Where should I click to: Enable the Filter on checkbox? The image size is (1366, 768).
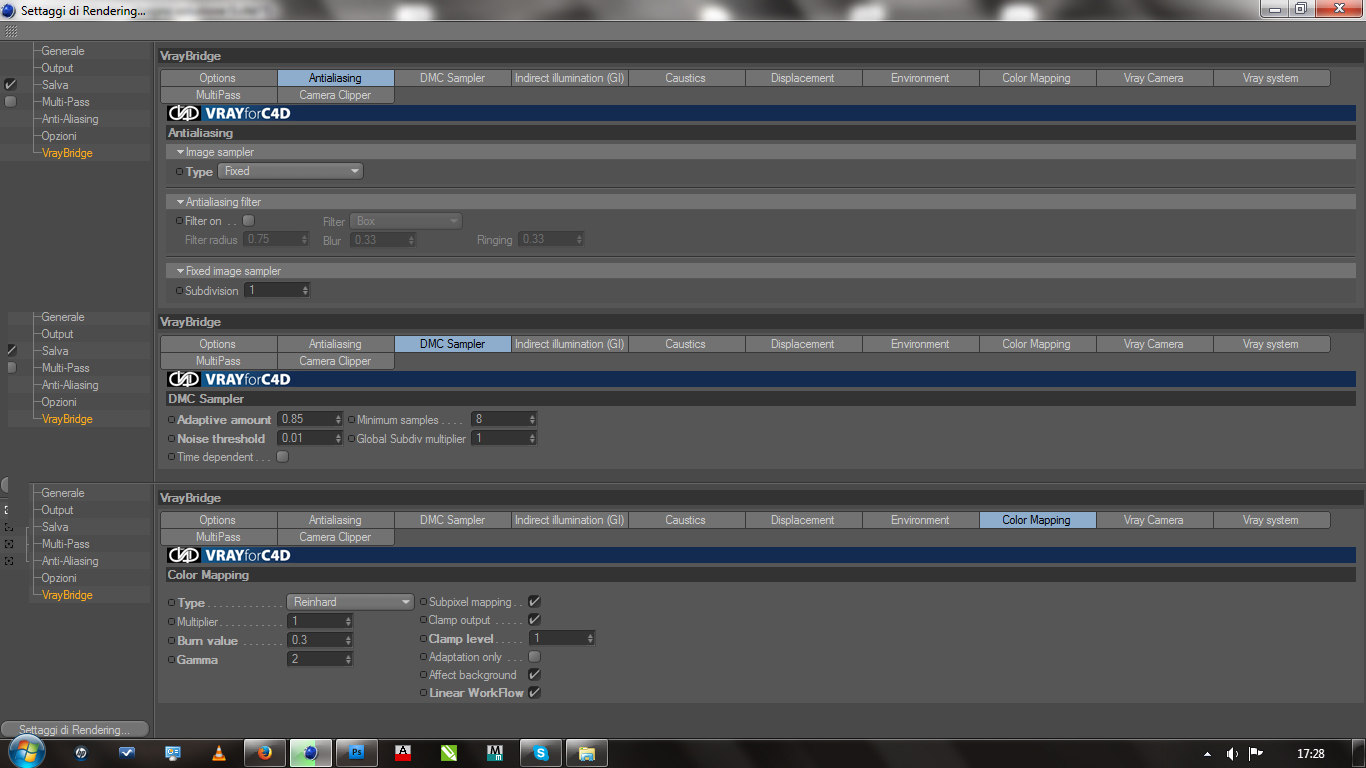(249, 221)
